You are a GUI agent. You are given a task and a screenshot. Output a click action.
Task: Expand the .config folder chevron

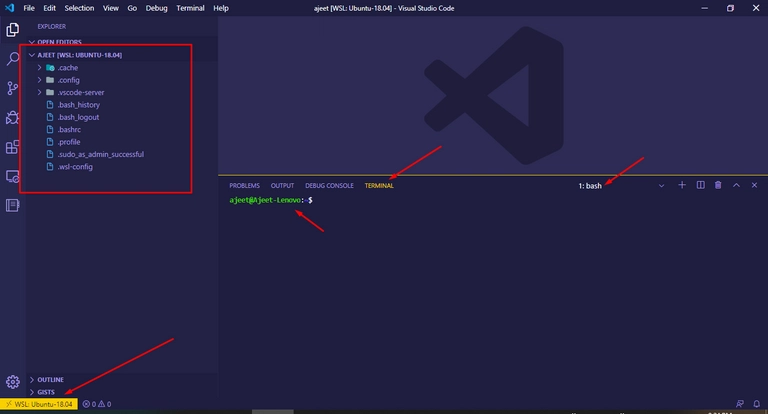pos(39,80)
